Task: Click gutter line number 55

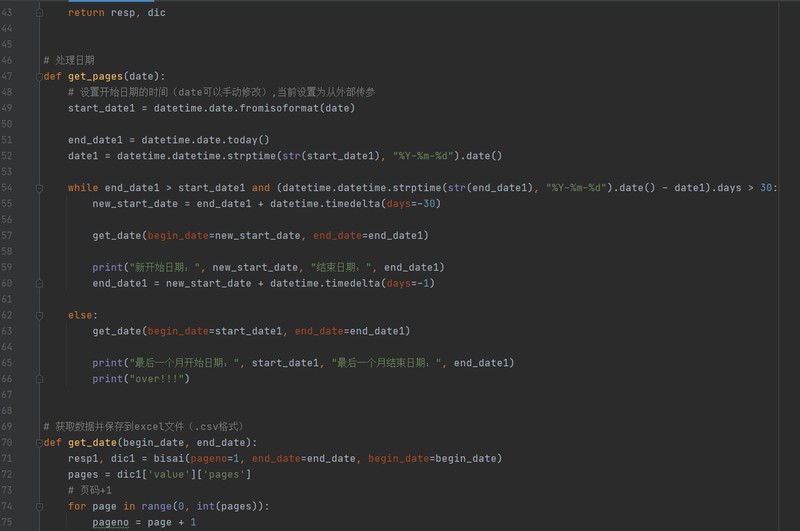Action: pyautogui.click(x=7, y=204)
